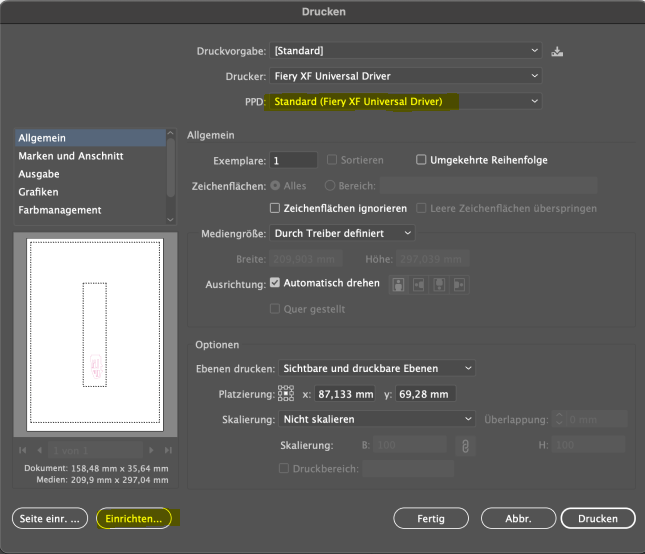This screenshot has height=554, width=645.
Task: Open the Nicht skalieren Skalierung dropdown
Action: (x=377, y=419)
